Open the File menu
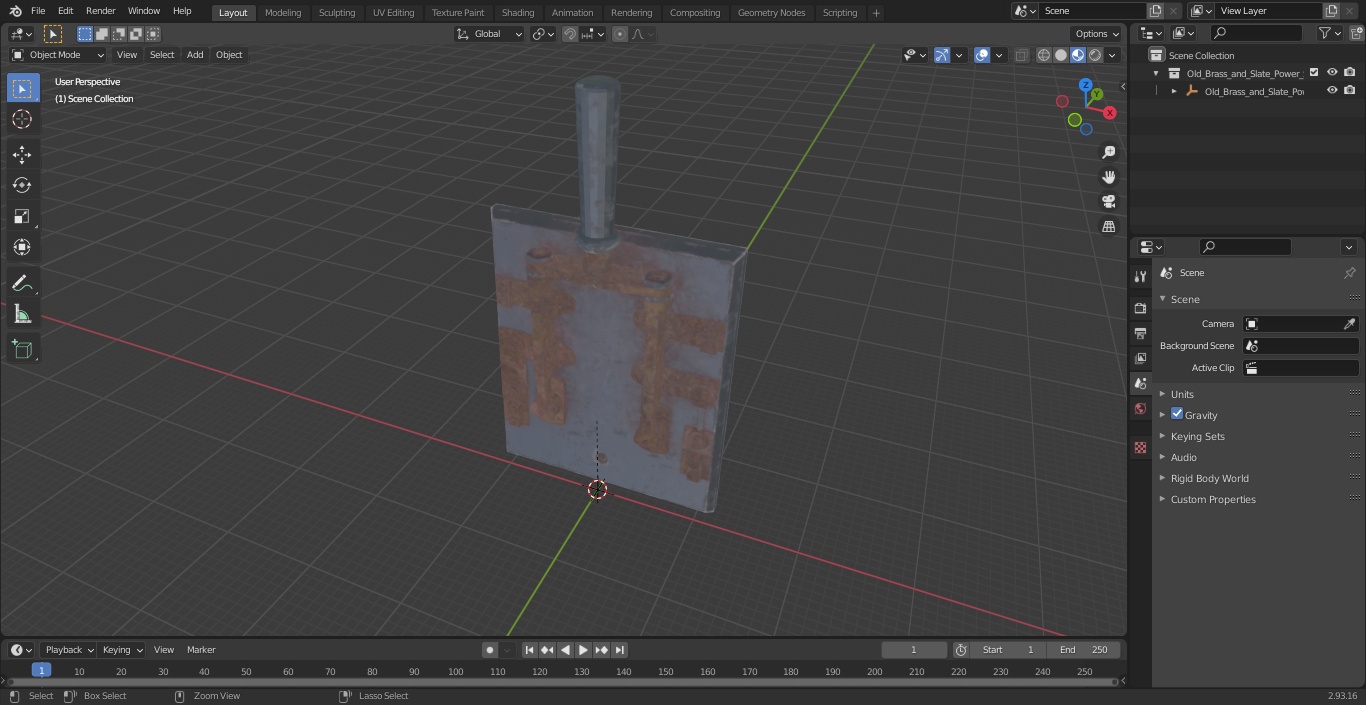 coord(38,11)
